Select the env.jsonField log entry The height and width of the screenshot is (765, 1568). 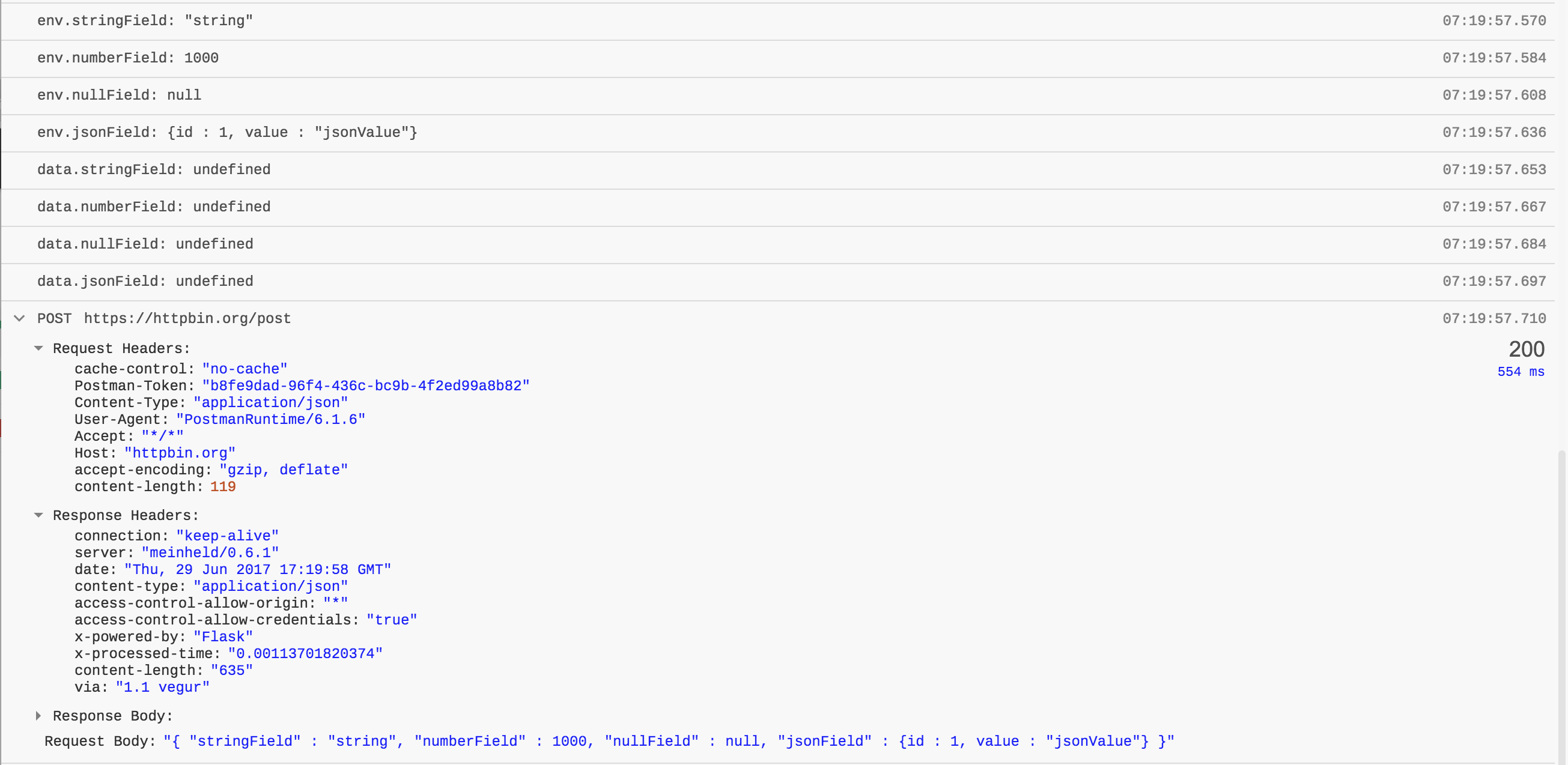point(226,132)
